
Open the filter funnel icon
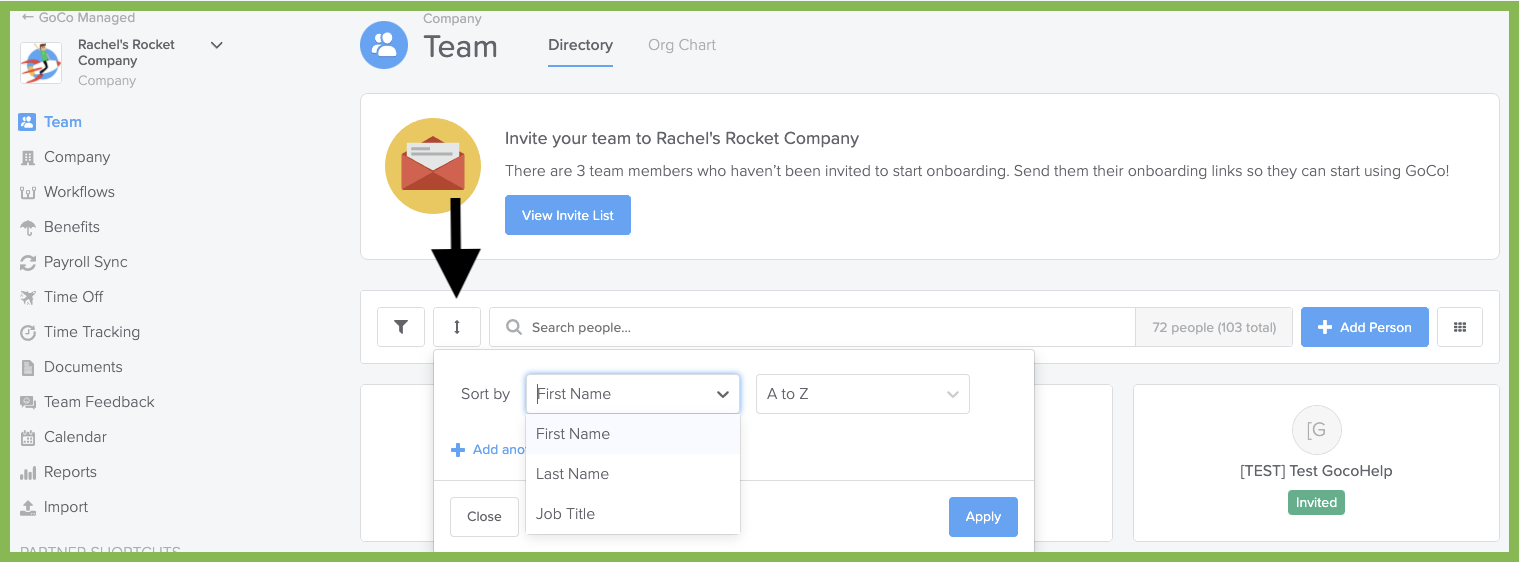(401, 327)
